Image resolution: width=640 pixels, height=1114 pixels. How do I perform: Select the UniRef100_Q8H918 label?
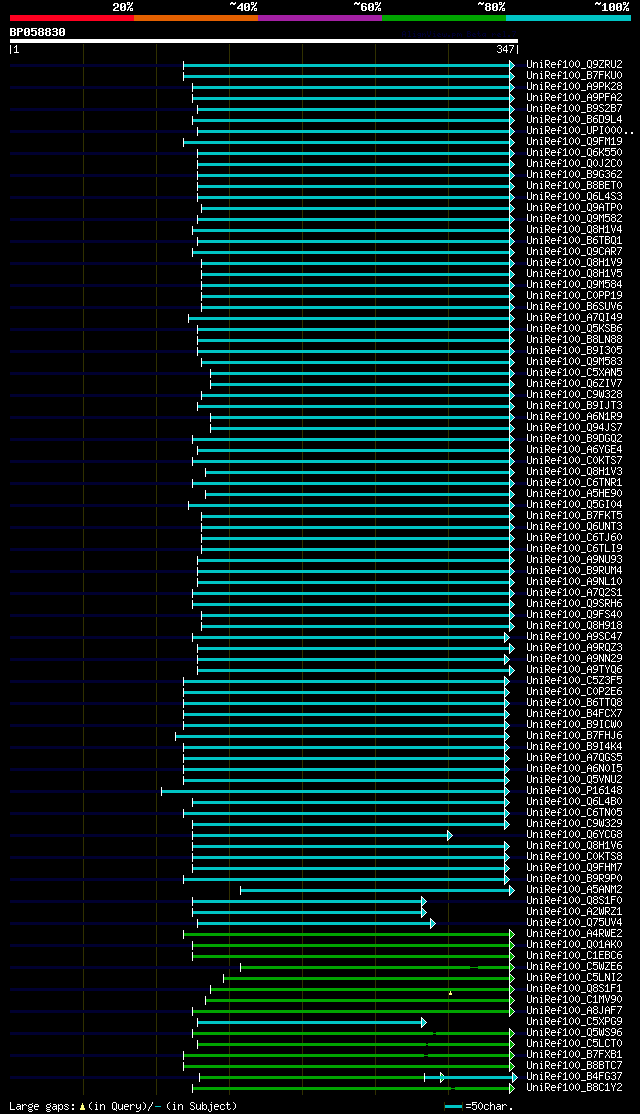(574, 626)
